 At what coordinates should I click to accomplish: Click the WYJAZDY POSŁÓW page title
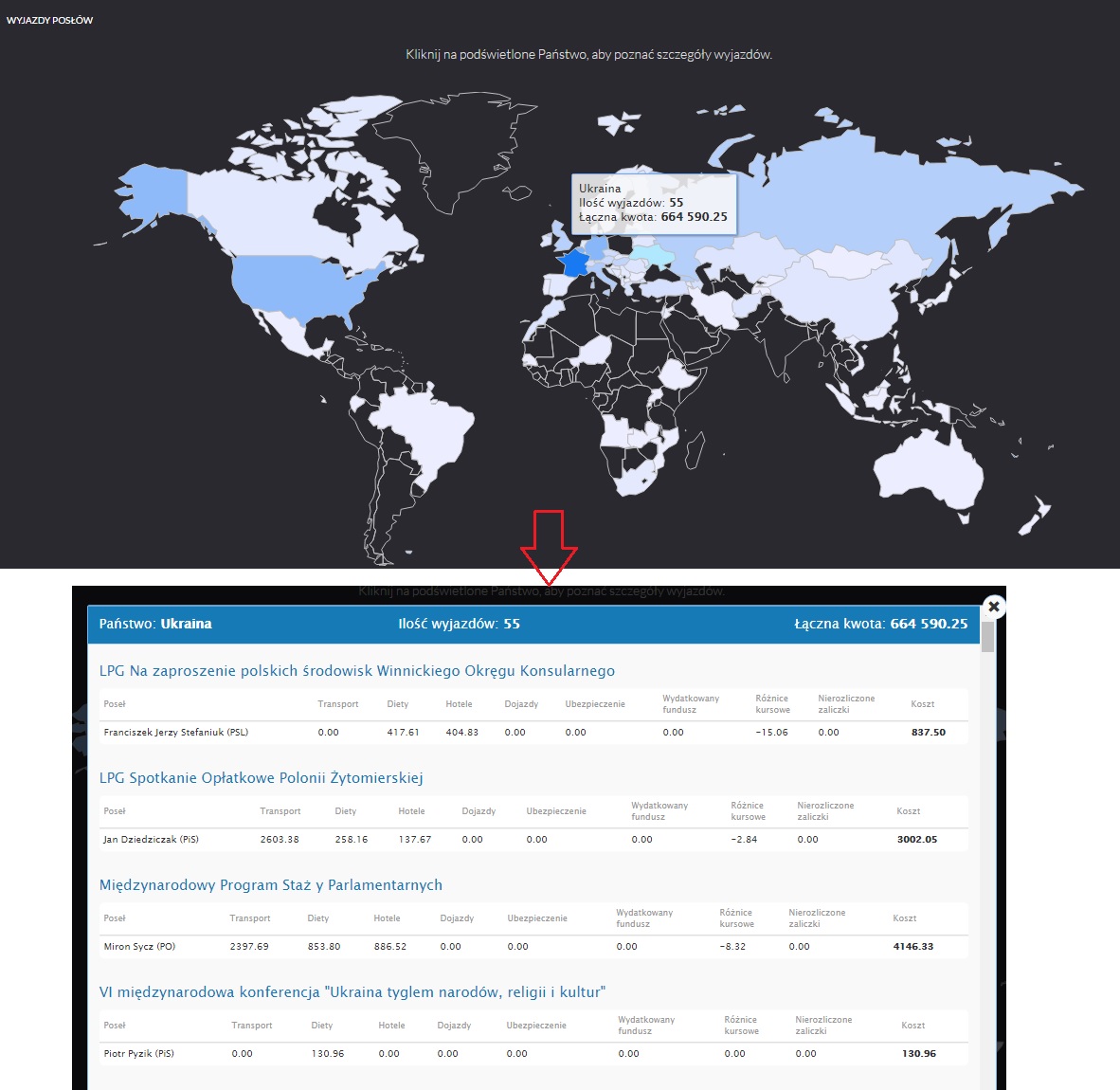coord(49,20)
